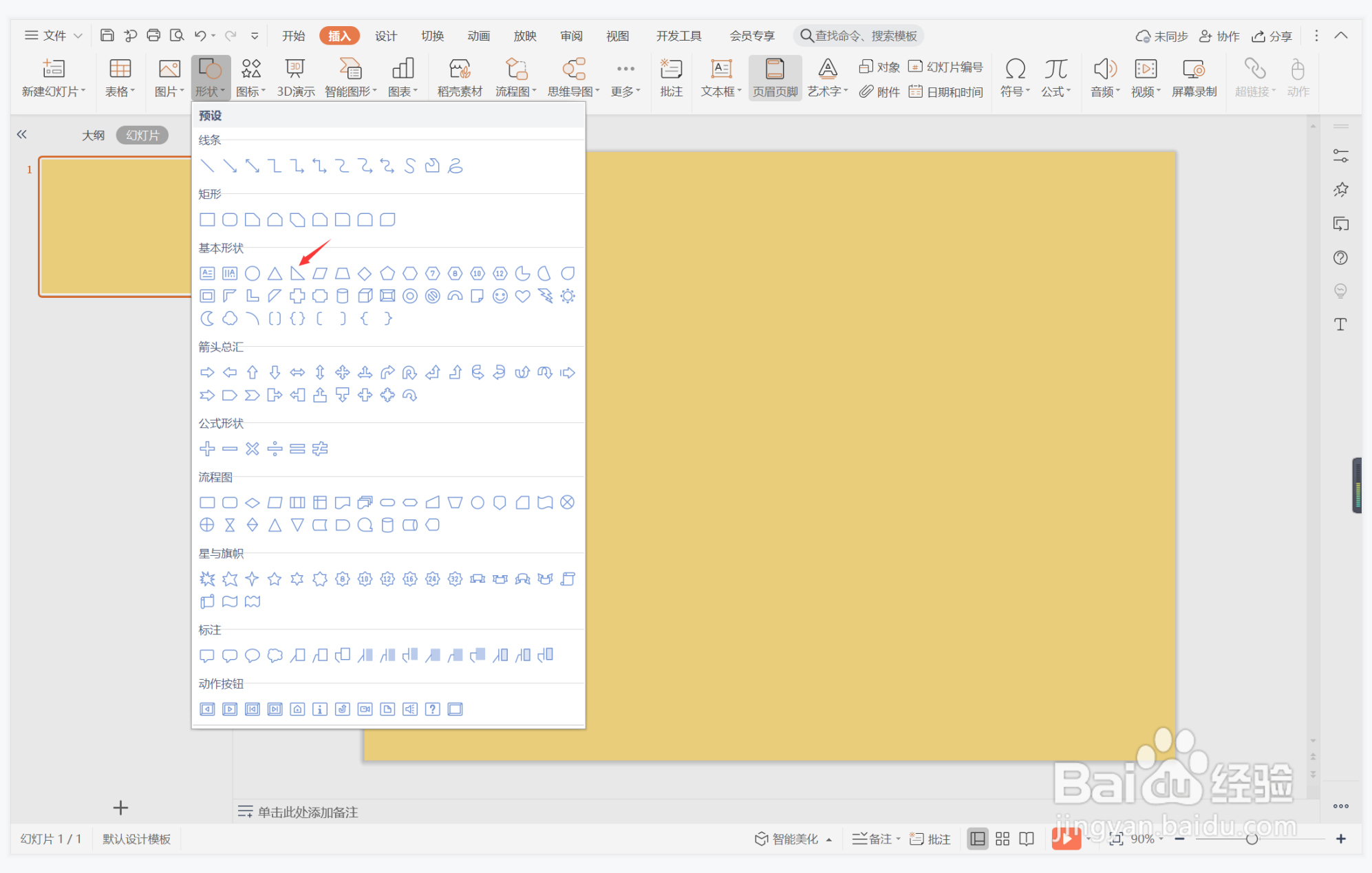Insert the right arrow block shape
Viewport: 1372px width, 873px height.
click(x=207, y=373)
